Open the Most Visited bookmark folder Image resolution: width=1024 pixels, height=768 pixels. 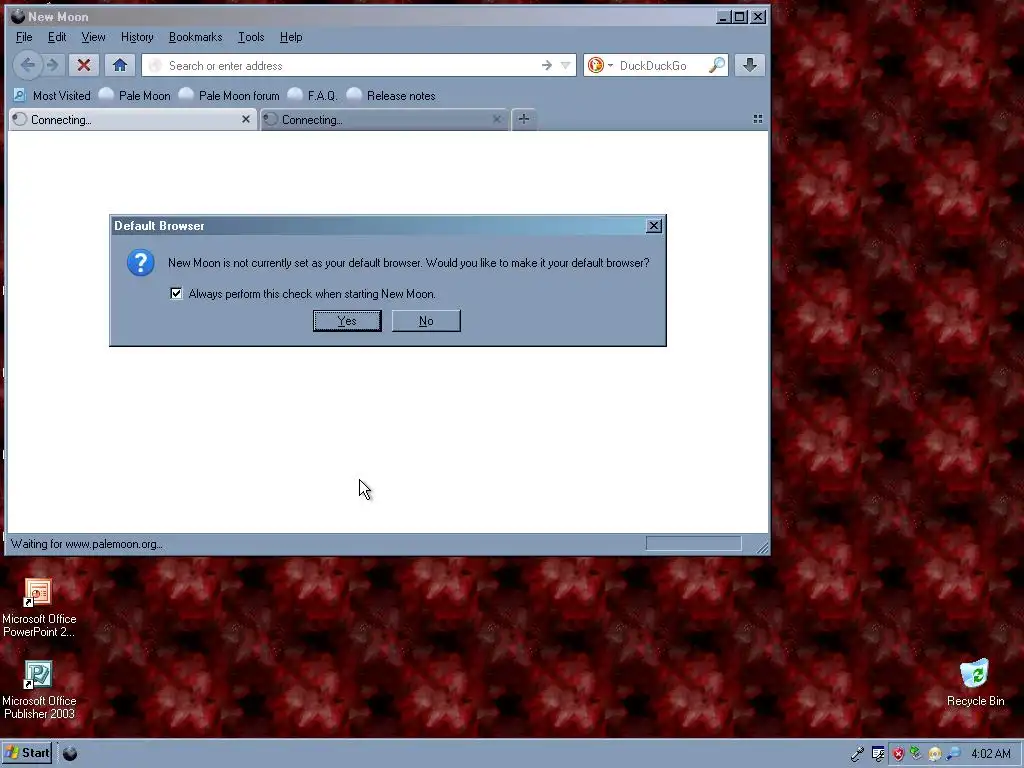pyautogui.click(x=52, y=95)
